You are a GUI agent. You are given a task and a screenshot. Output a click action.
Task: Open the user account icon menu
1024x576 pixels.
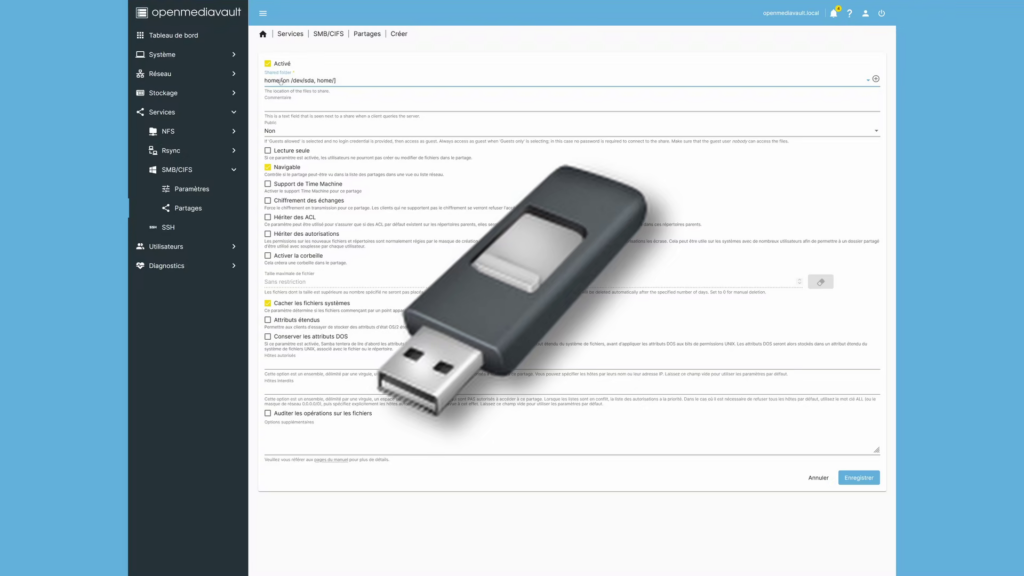[x=865, y=13]
